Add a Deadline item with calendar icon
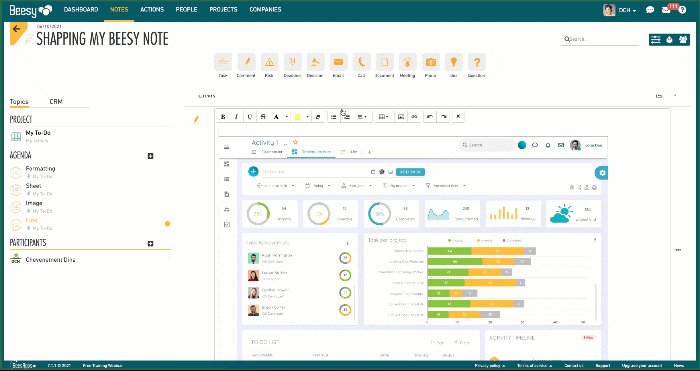 coord(292,62)
